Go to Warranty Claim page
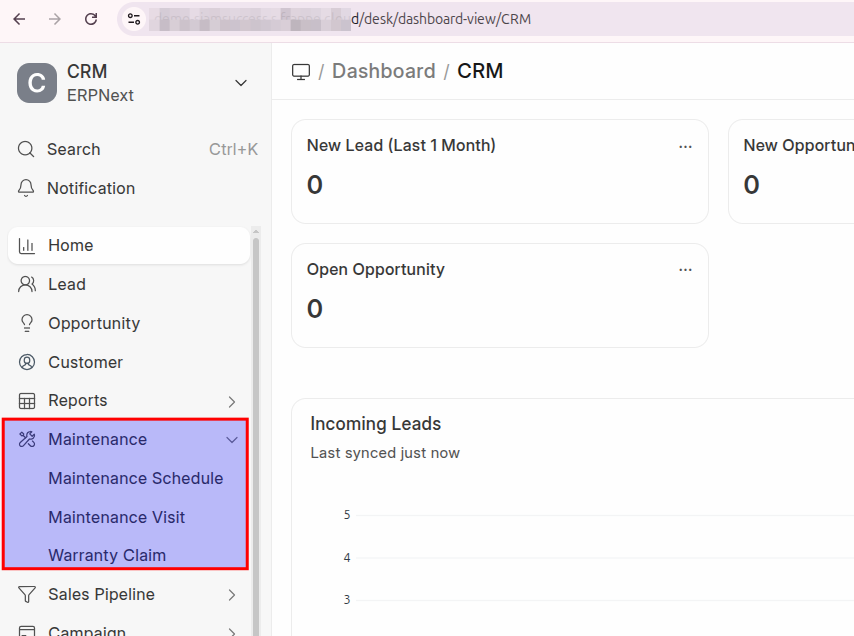 tap(107, 555)
